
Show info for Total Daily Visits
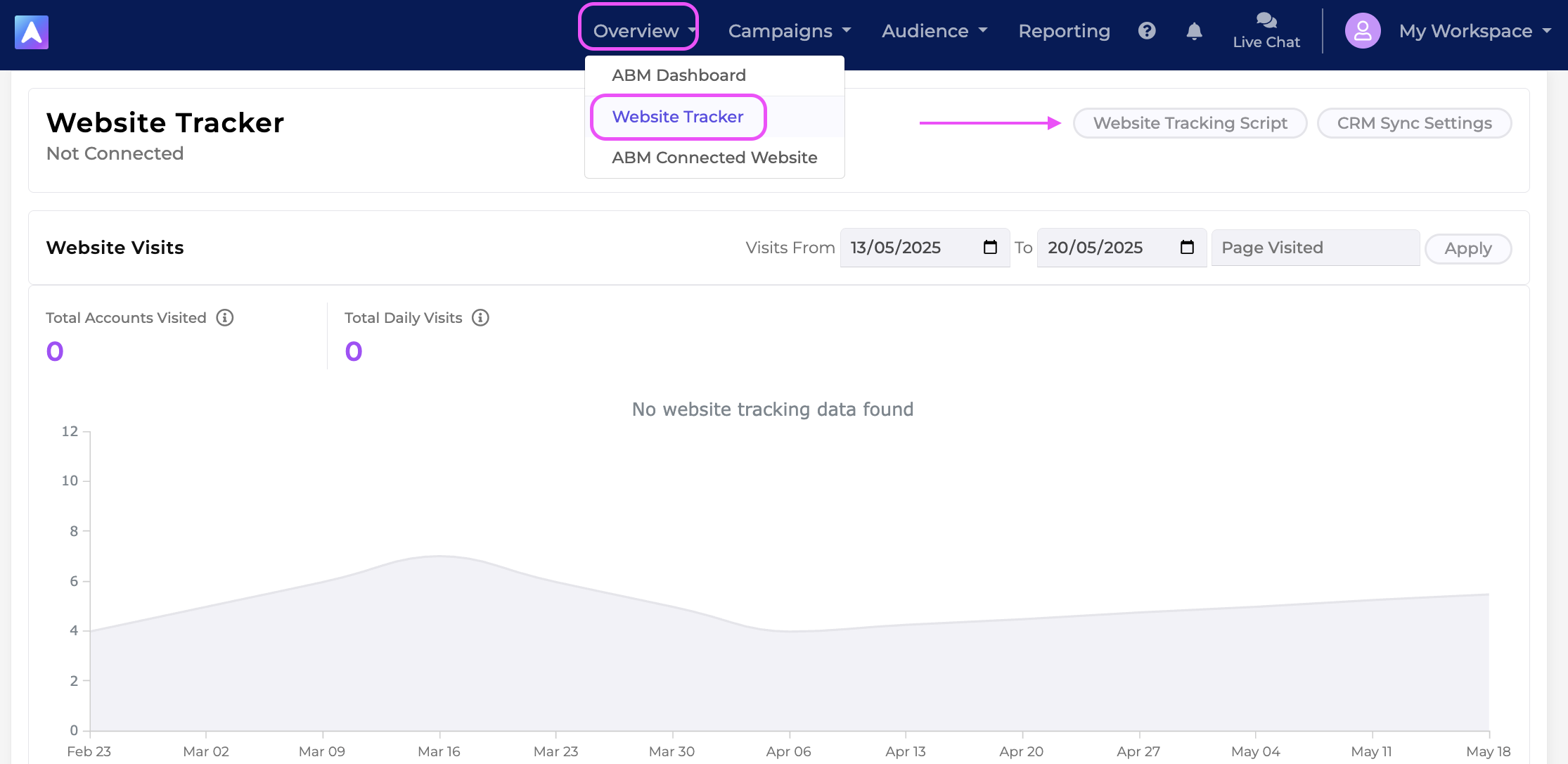pyautogui.click(x=480, y=318)
